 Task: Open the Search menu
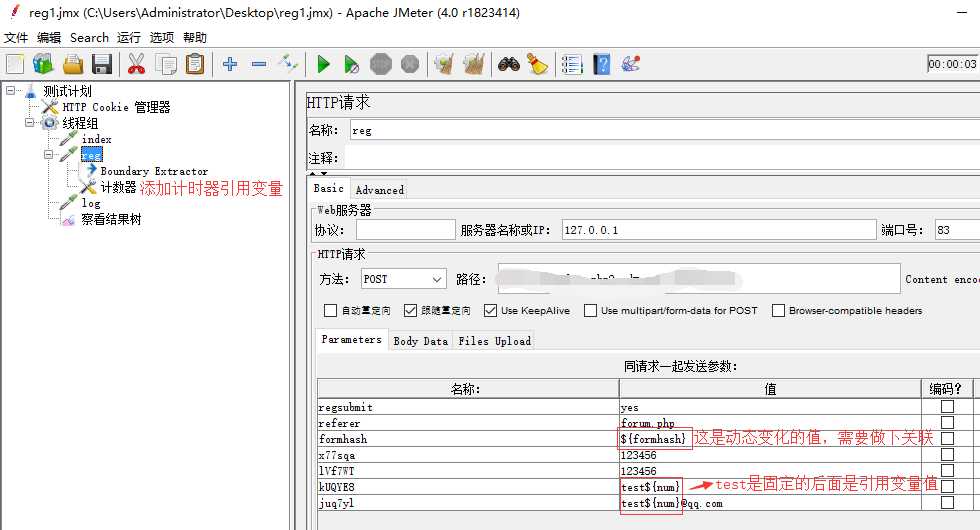coord(89,38)
